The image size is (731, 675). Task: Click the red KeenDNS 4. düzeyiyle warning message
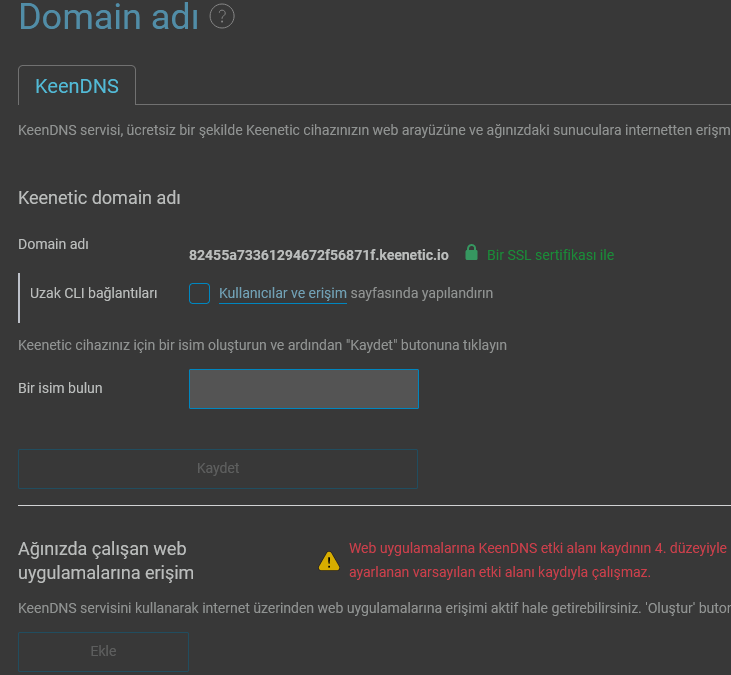pyautogui.click(x=540, y=560)
